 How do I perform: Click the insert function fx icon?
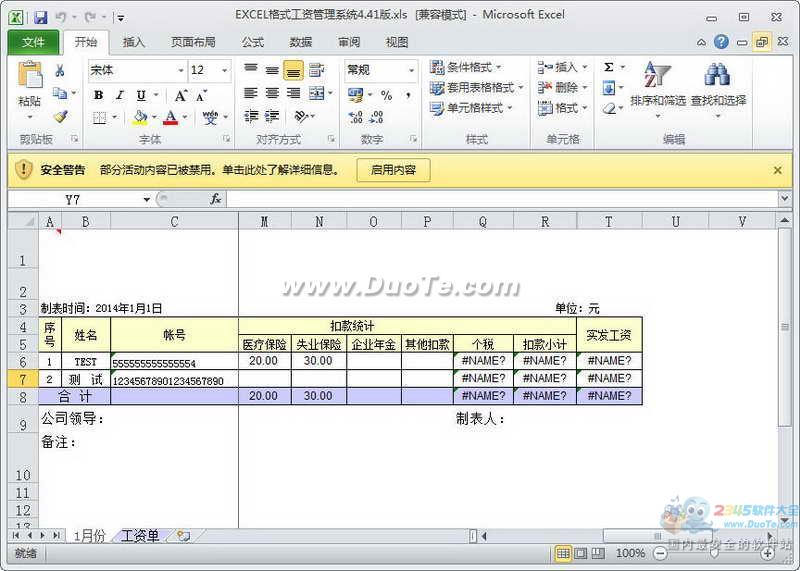point(216,199)
